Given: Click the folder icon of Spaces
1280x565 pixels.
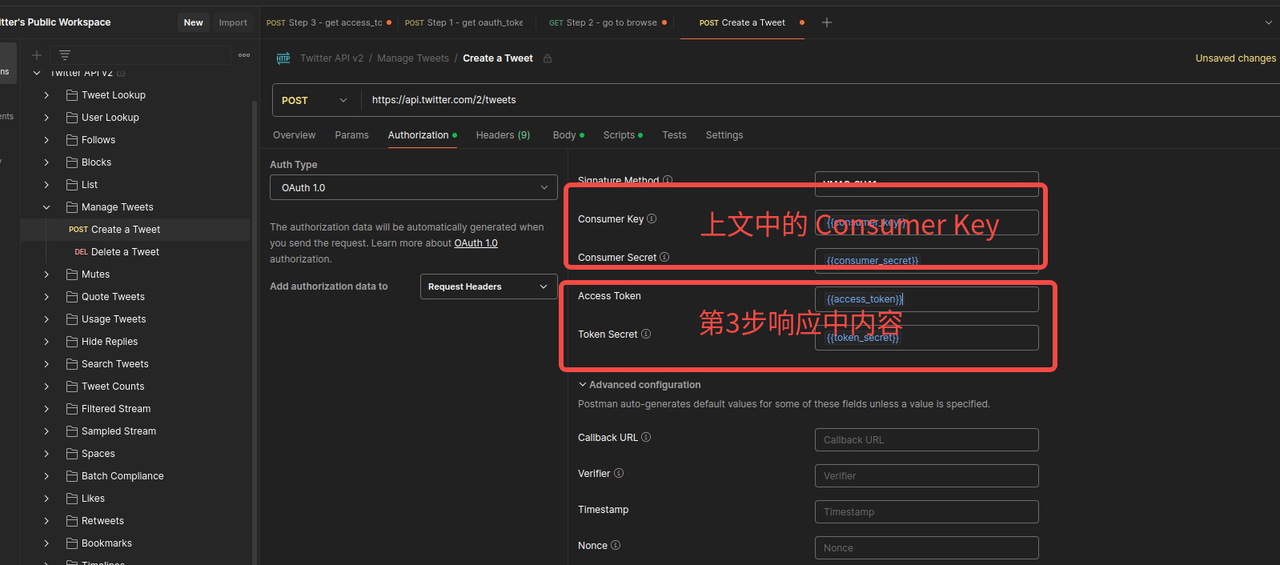Looking at the screenshot, I should 72,453.
